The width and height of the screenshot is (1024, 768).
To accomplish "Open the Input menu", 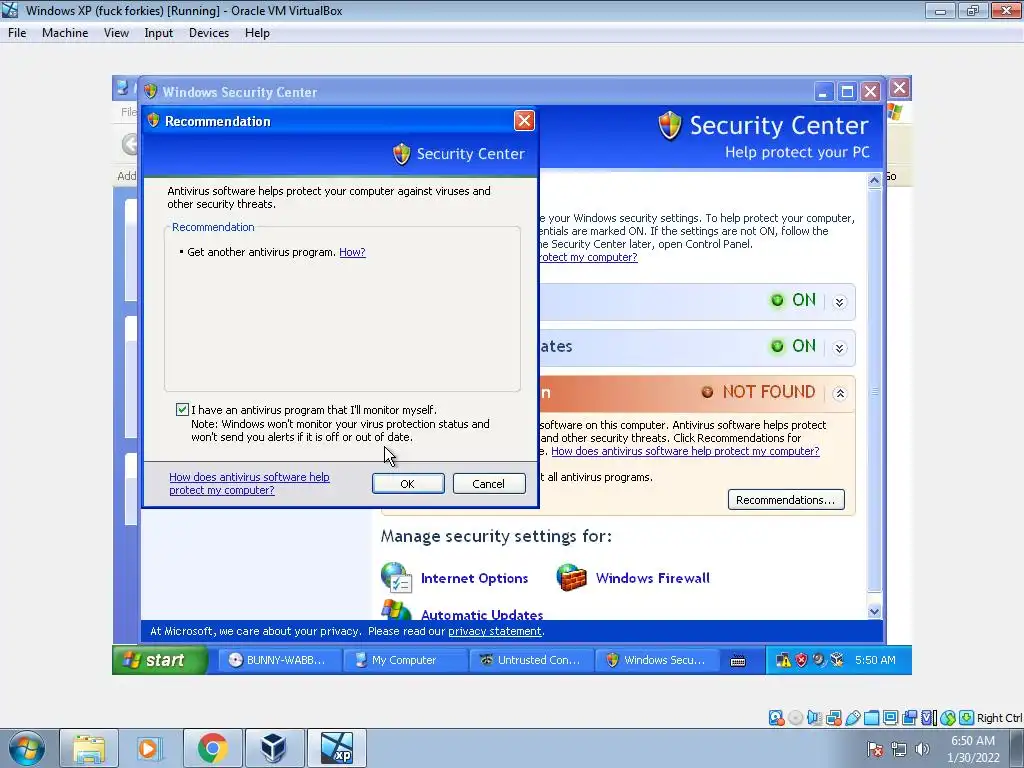I will [159, 33].
